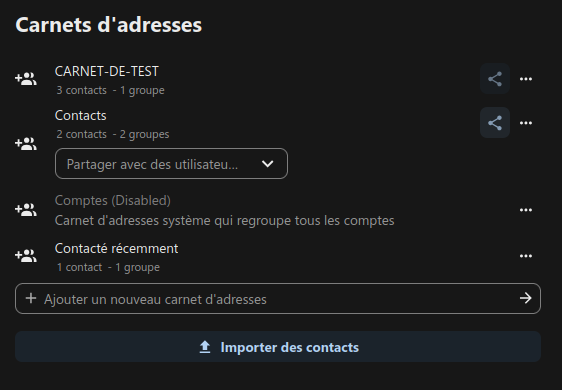This screenshot has width=562, height=390.
Task: Click the arrow to submit new address book
Action: click(525, 298)
